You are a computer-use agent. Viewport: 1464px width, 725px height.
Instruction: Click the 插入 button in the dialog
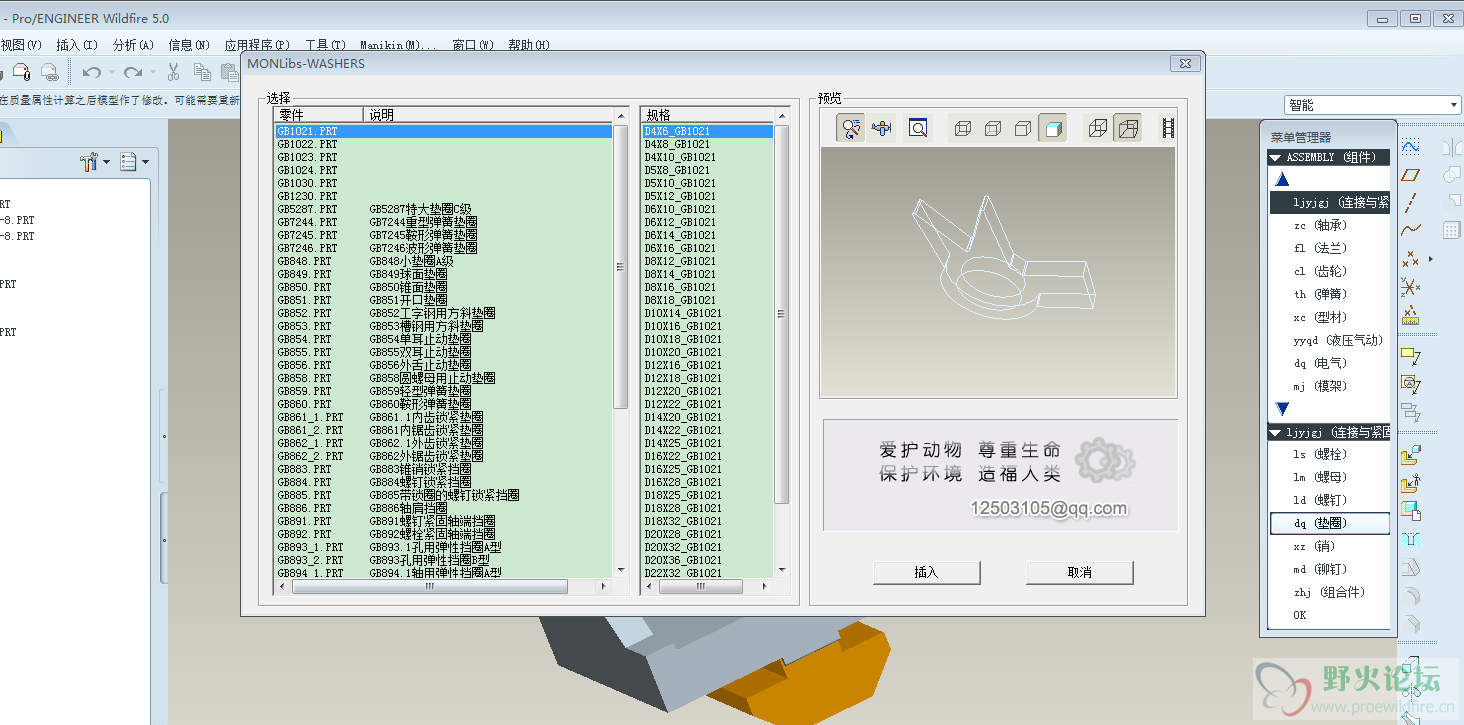pos(927,572)
